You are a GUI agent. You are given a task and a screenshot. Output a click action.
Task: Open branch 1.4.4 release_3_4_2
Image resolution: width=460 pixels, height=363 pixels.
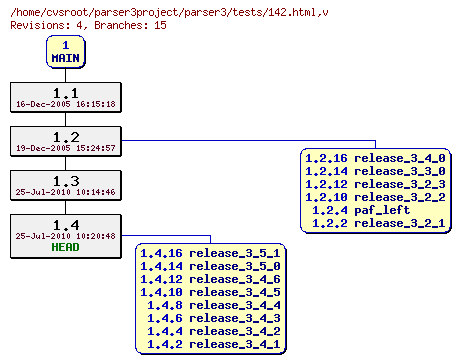click(214, 331)
